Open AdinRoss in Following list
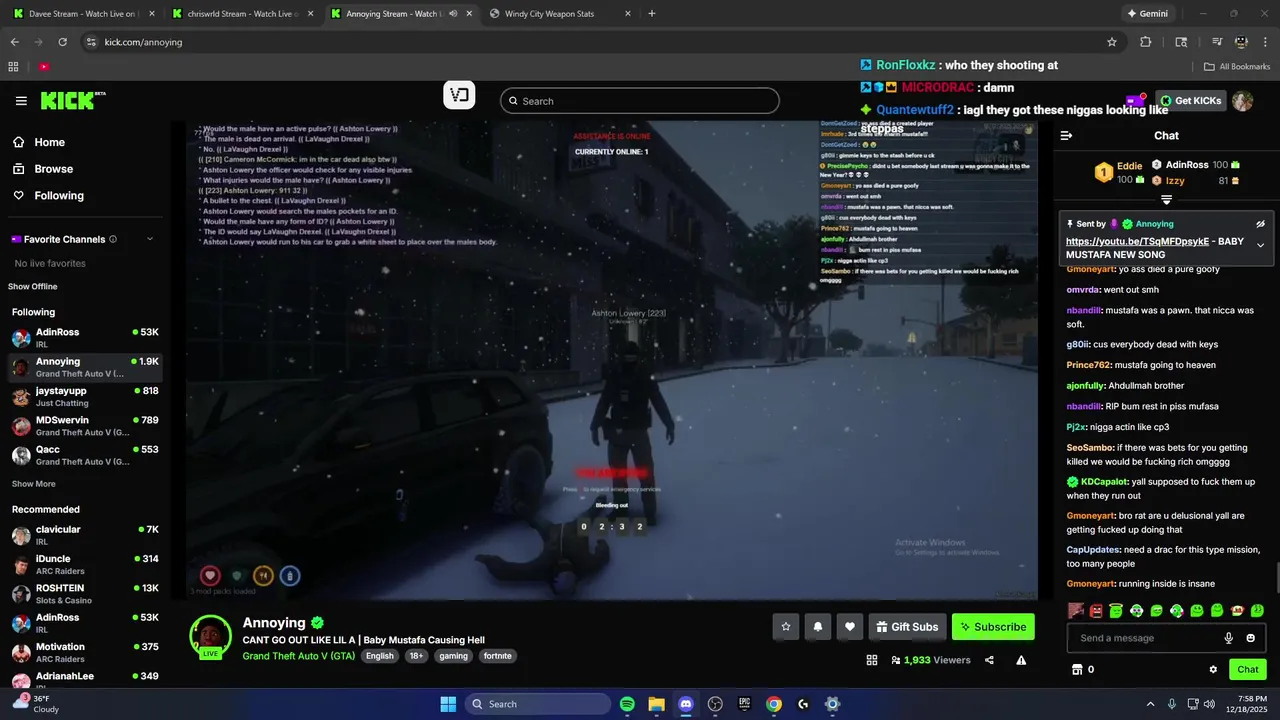 tap(85, 338)
